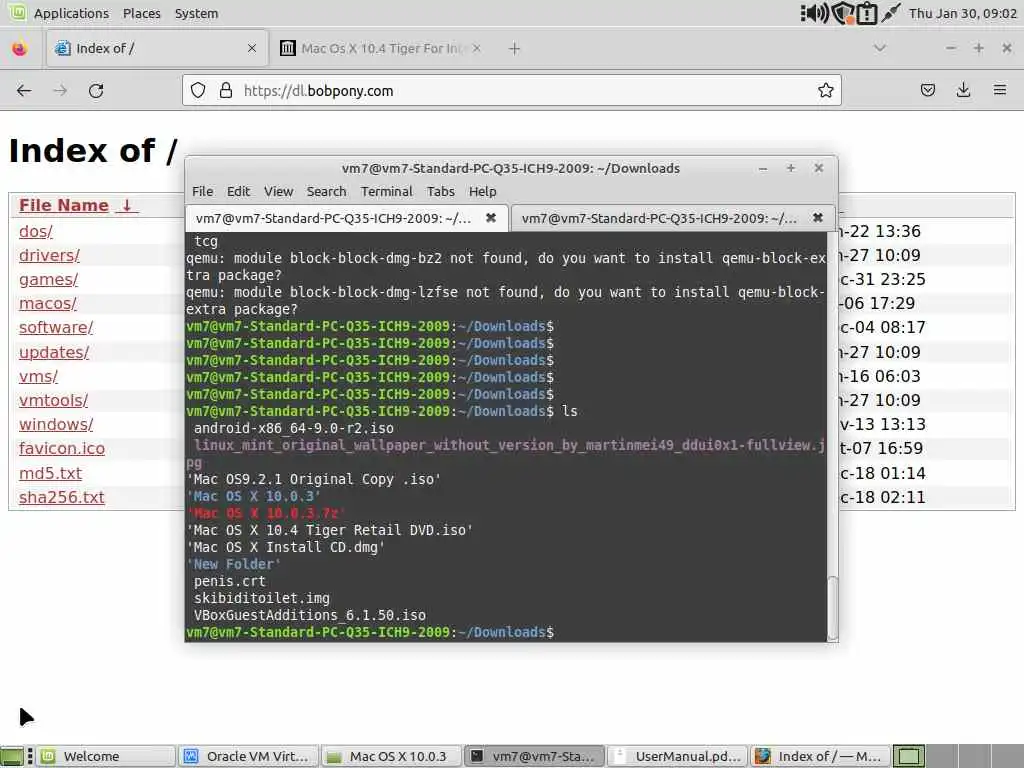Open the Firefox downloads panel

[963, 90]
